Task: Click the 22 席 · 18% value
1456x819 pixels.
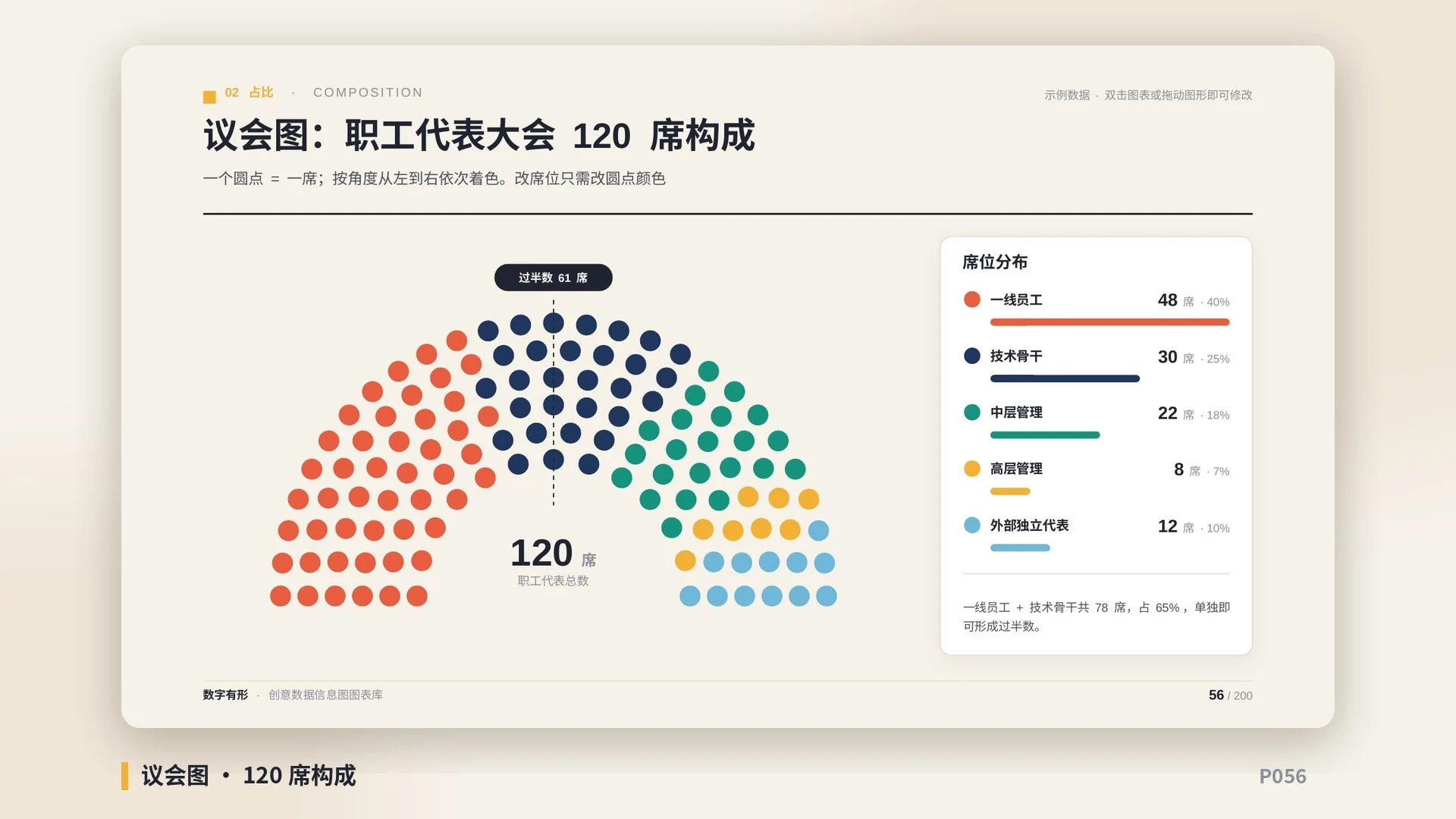Action: (x=1193, y=413)
